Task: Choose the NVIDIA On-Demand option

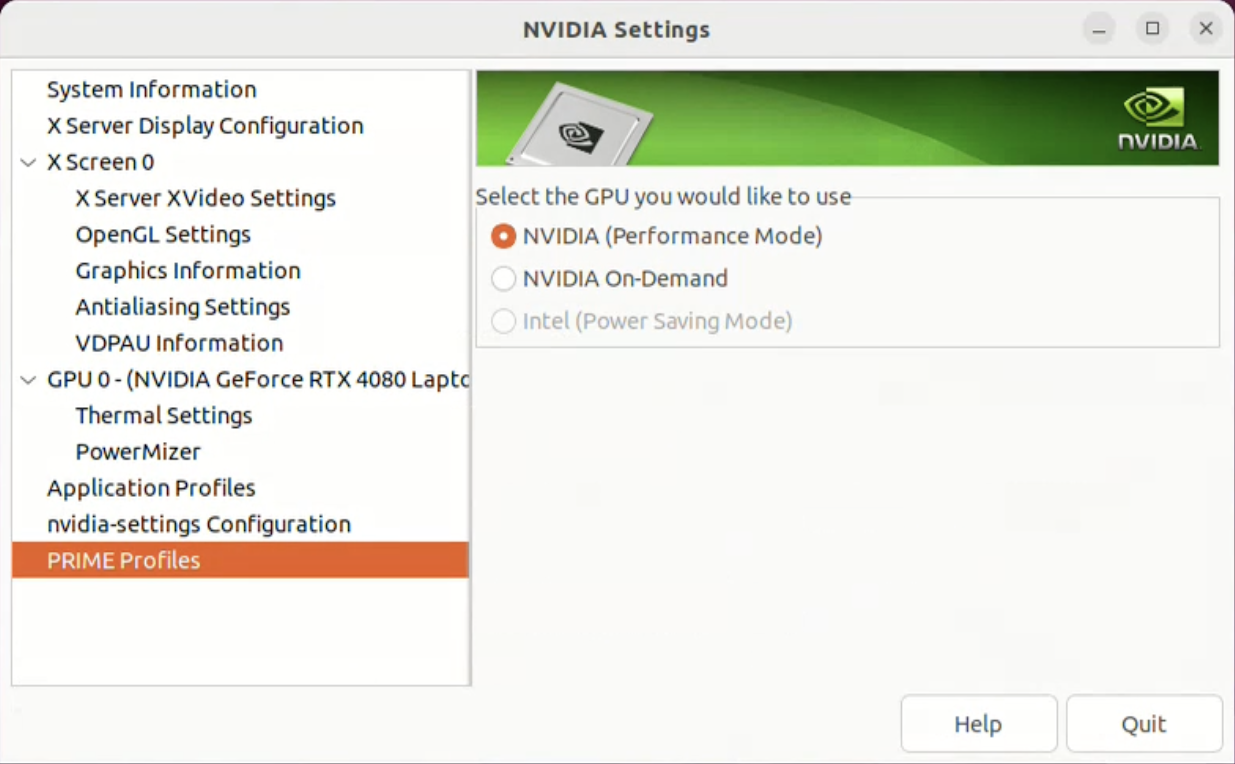Action: pos(503,279)
